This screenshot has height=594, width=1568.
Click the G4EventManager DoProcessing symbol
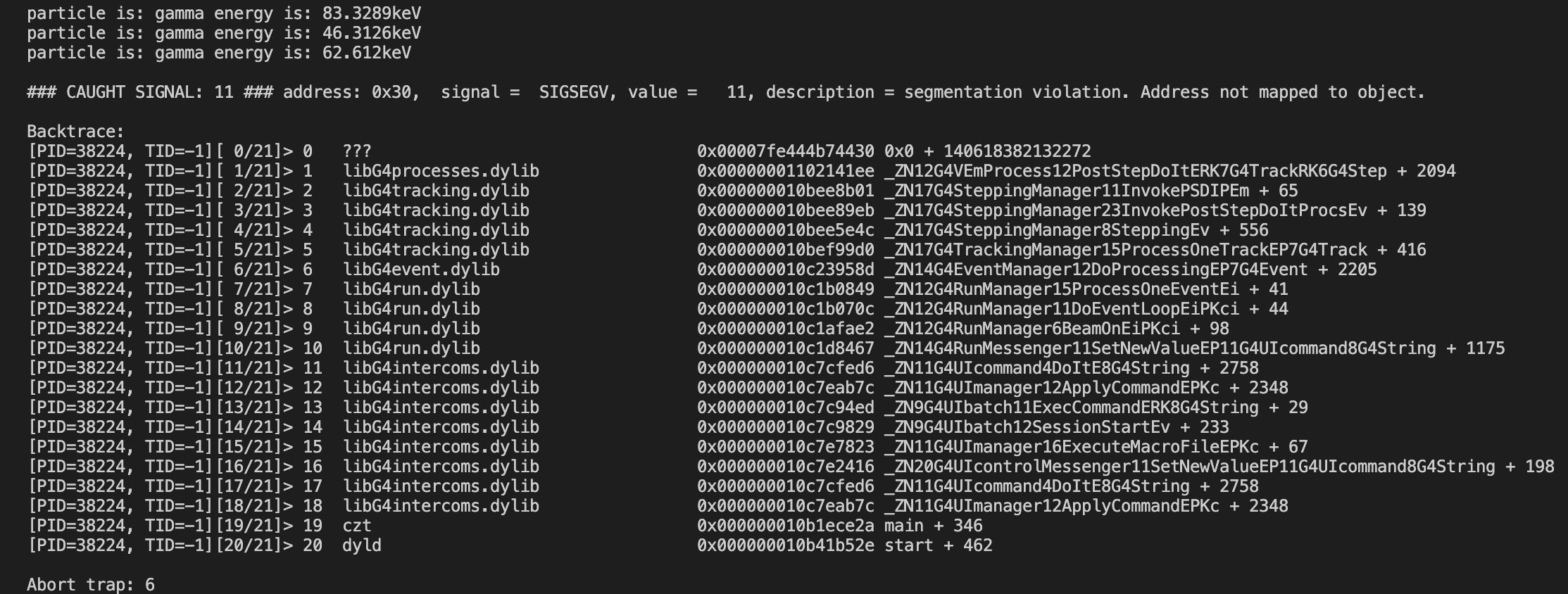pos(1131,270)
